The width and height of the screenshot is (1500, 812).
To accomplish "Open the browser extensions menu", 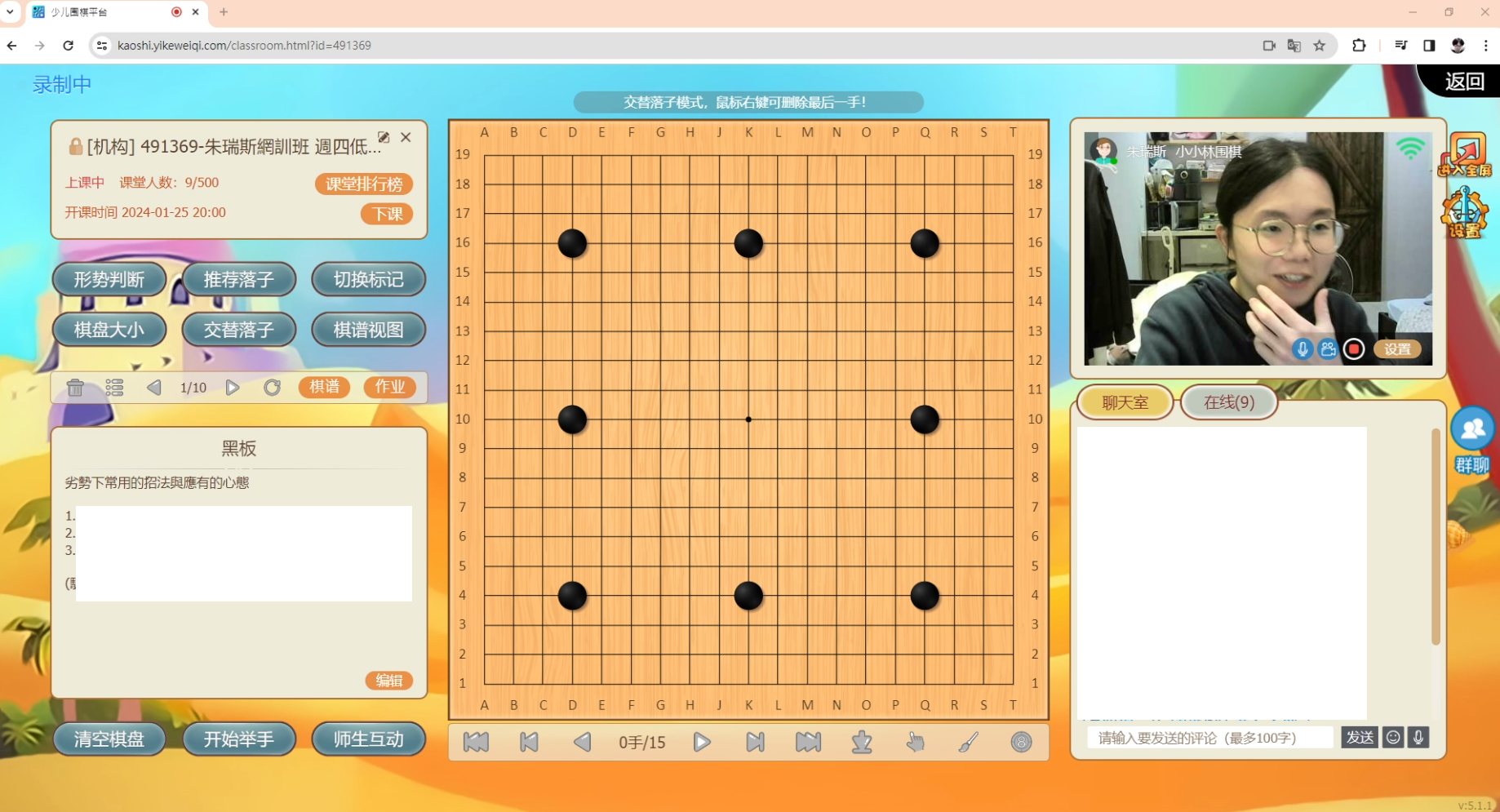I will 1359,46.
